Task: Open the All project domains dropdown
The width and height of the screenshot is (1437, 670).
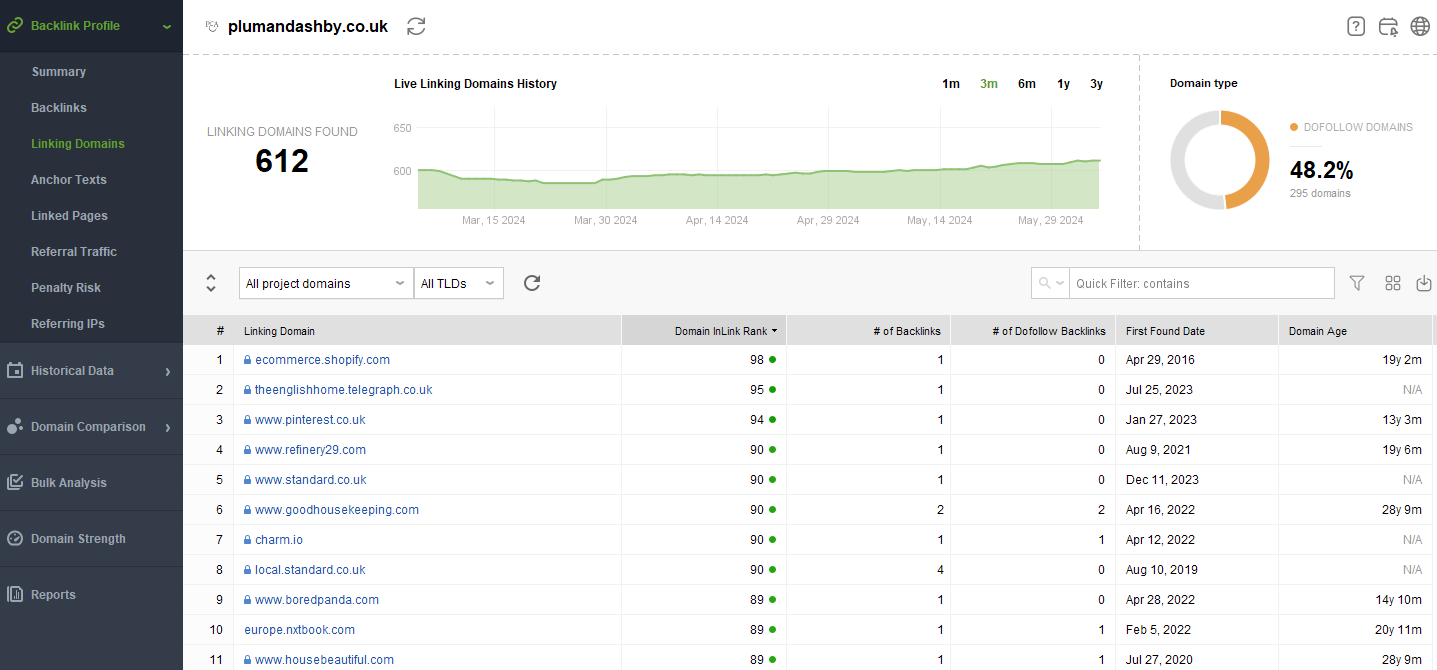Action: click(x=327, y=283)
